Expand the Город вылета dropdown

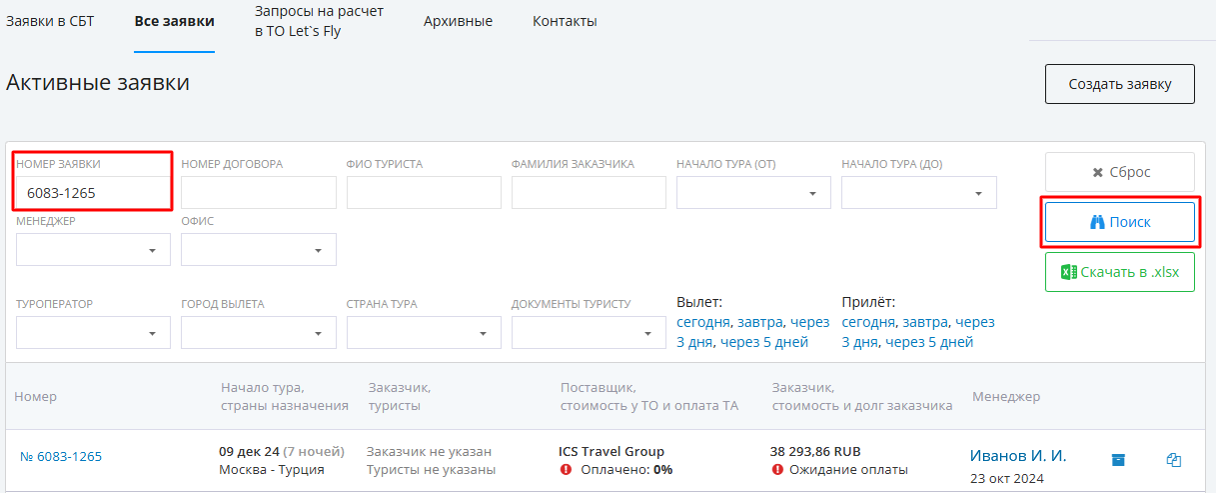258,333
